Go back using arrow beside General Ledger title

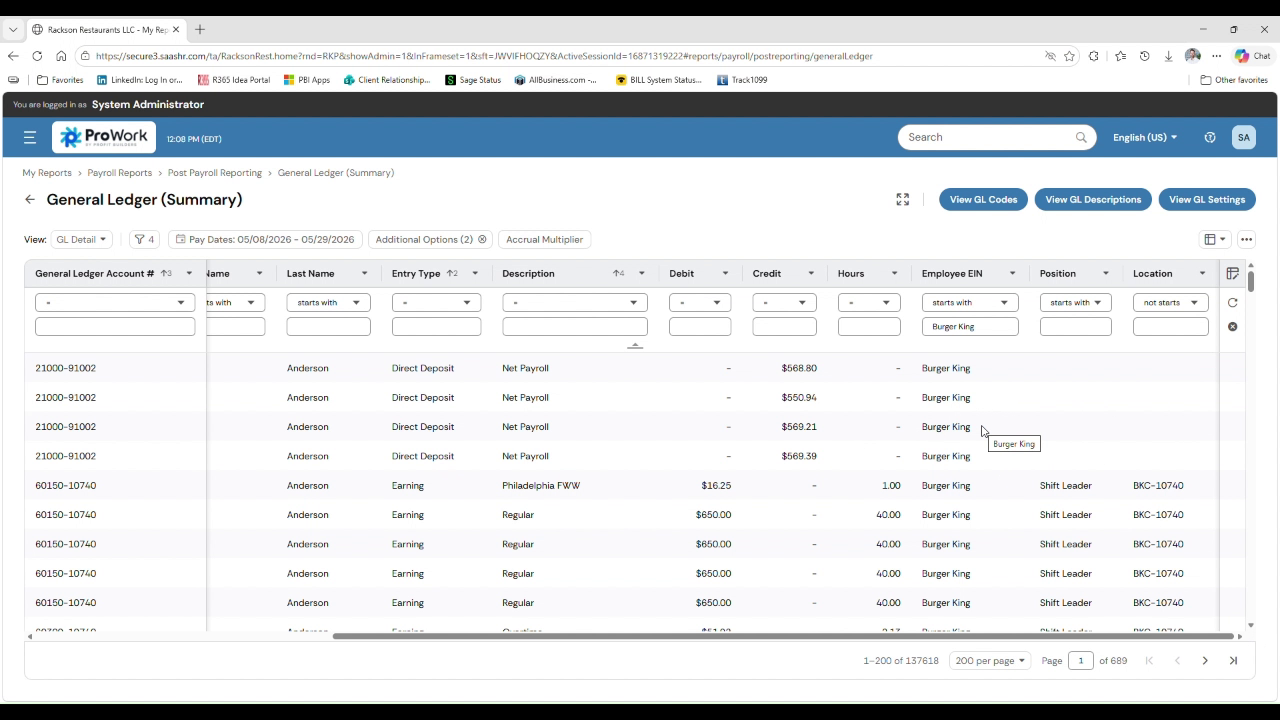coord(30,199)
